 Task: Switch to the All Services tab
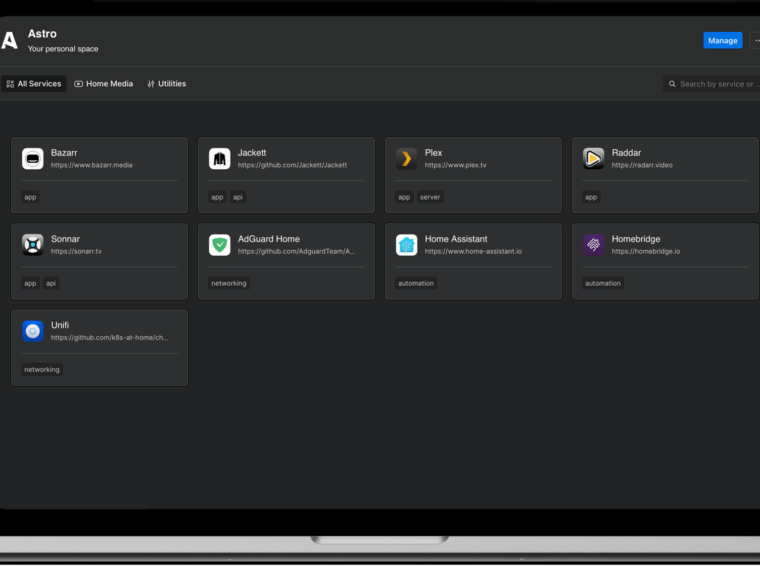[x=33, y=84]
